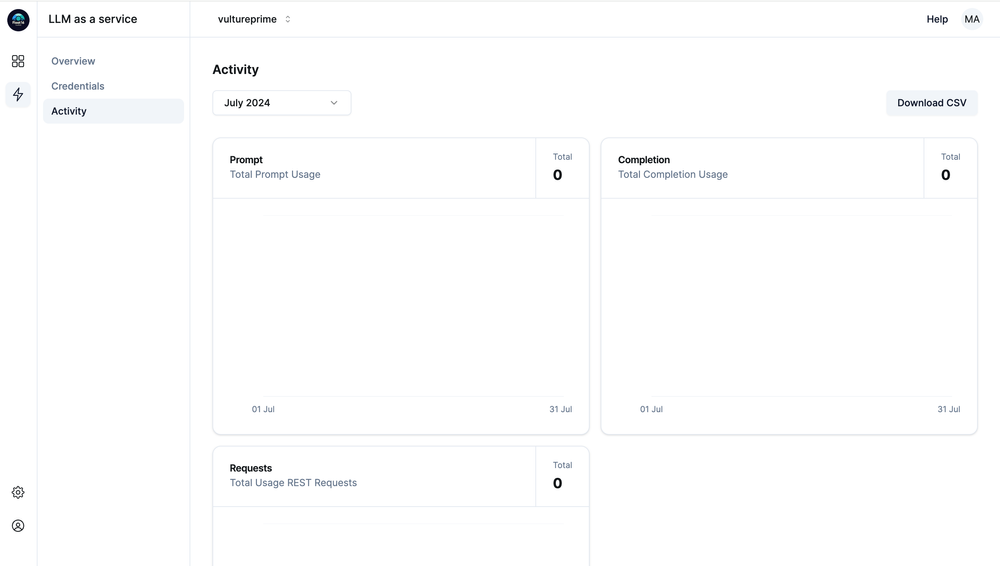Open settings gear icon in sidebar
The width and height of the screenshot is (1000, 566).
coord(18,492)
